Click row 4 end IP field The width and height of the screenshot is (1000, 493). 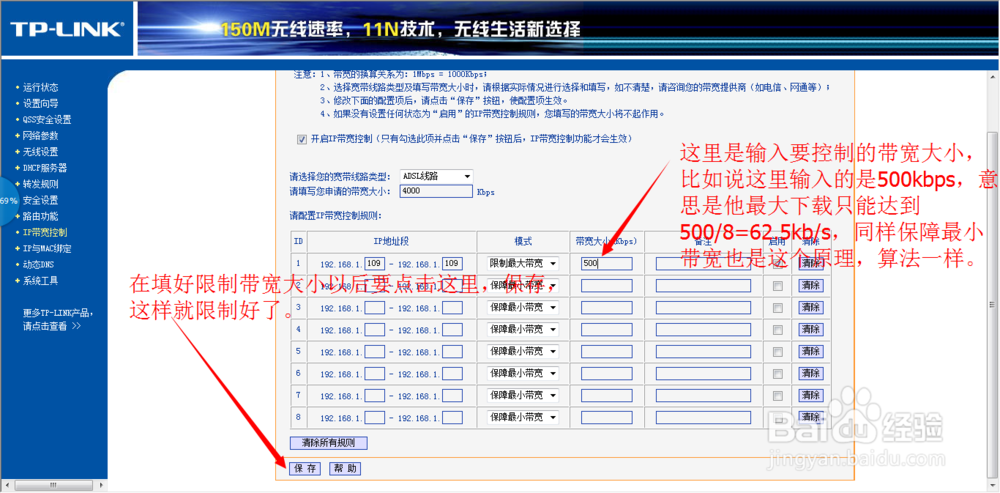click(452, 329)
